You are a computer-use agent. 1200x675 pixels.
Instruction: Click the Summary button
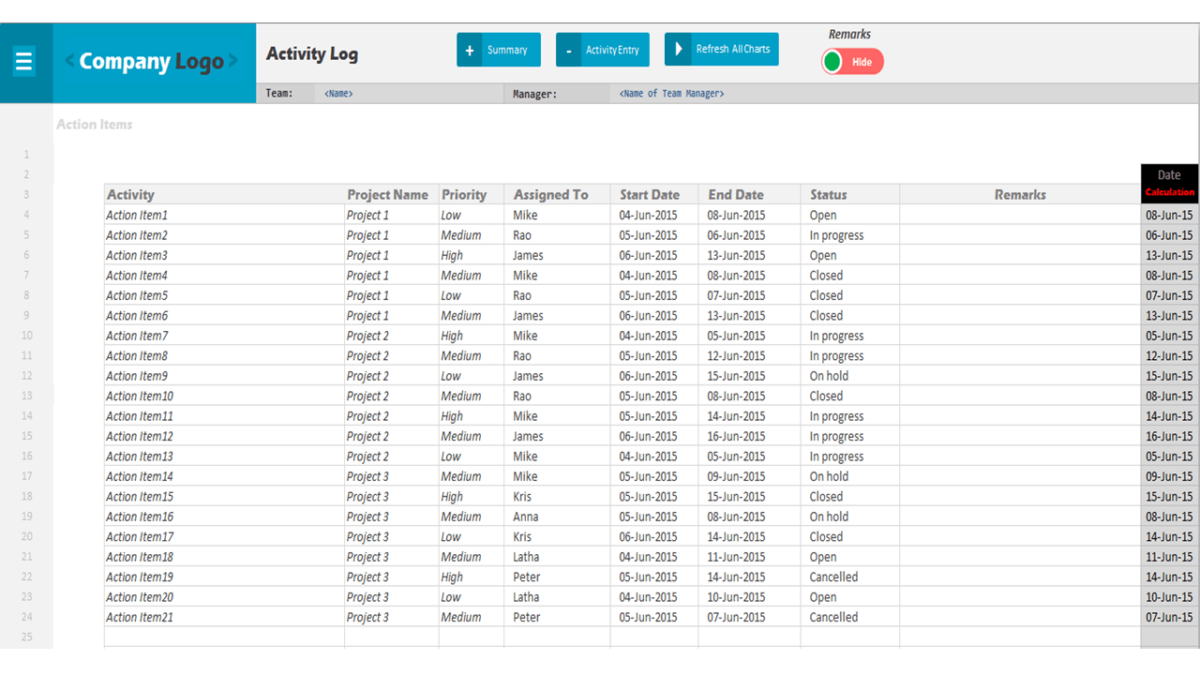pos(498,48)
